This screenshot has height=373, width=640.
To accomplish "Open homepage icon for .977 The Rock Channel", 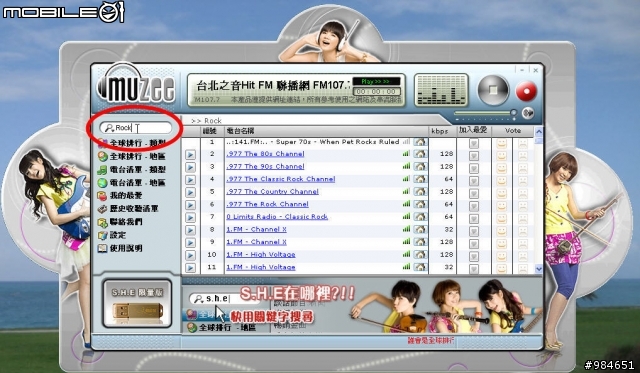I will (420, 204).
